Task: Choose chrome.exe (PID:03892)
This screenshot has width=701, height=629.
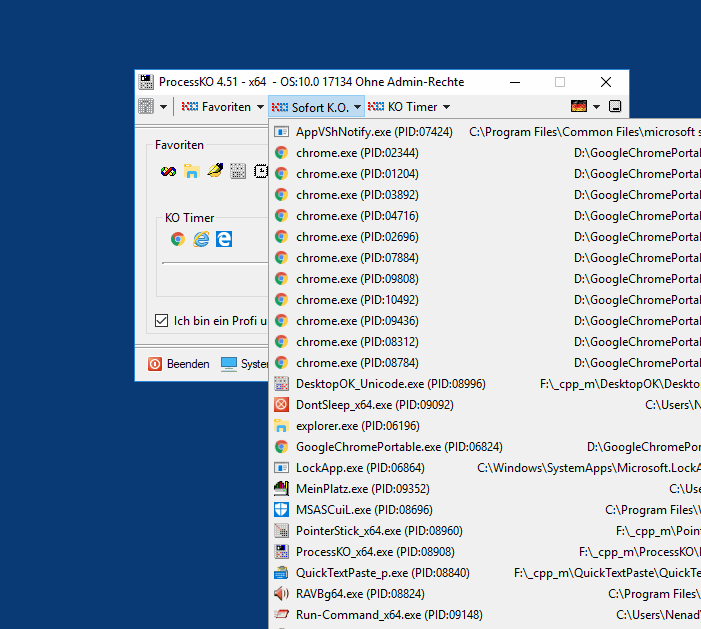Action: [485, 195]
